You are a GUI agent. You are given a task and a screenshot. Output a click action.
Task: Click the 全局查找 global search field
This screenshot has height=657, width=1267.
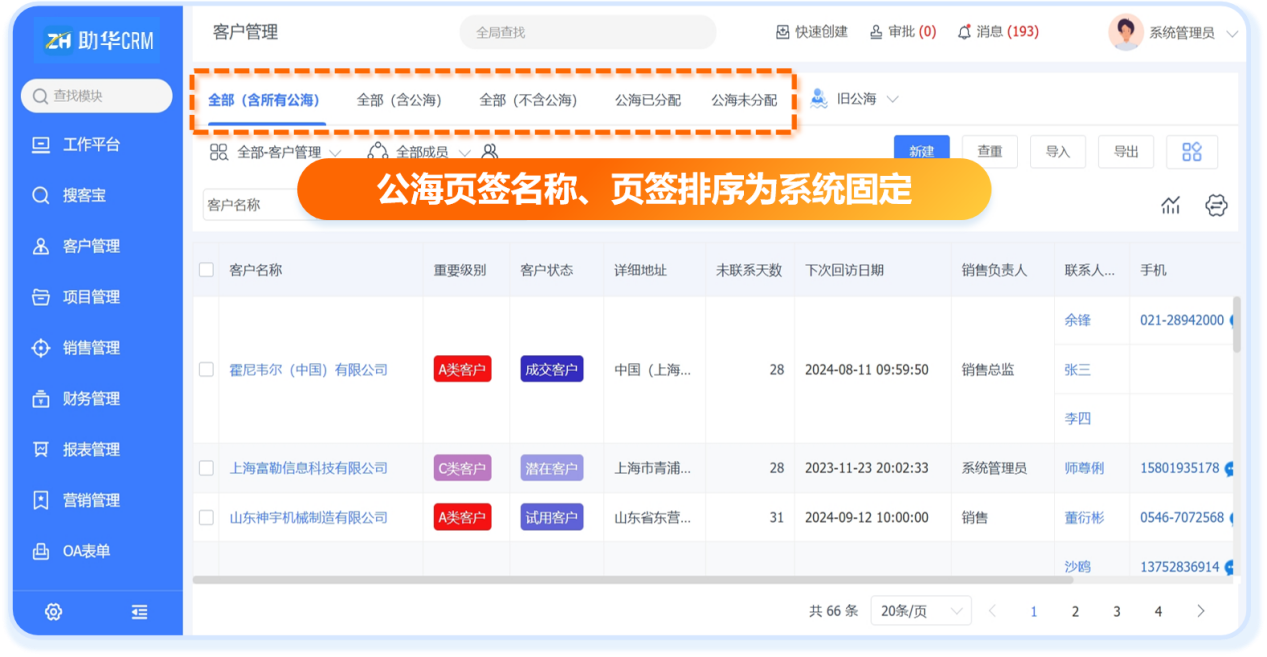[x=587, y=32]
